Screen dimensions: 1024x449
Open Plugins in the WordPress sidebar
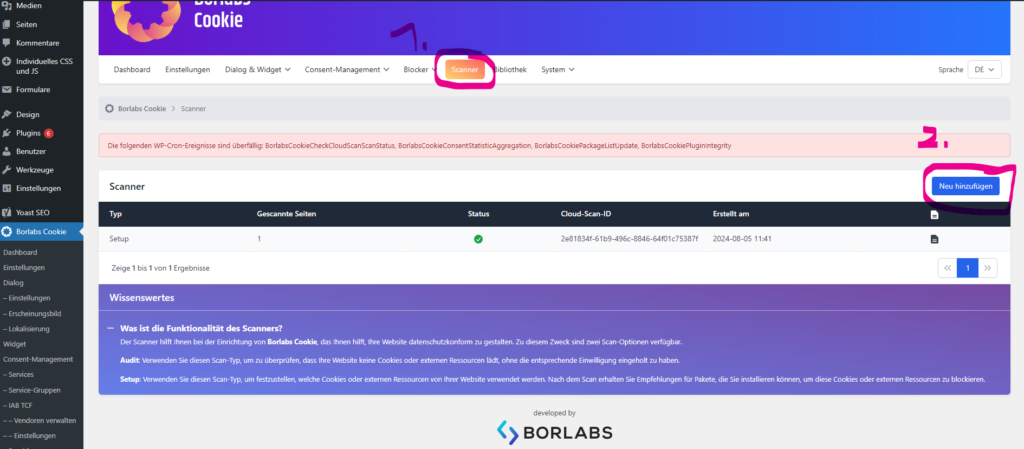27,132
